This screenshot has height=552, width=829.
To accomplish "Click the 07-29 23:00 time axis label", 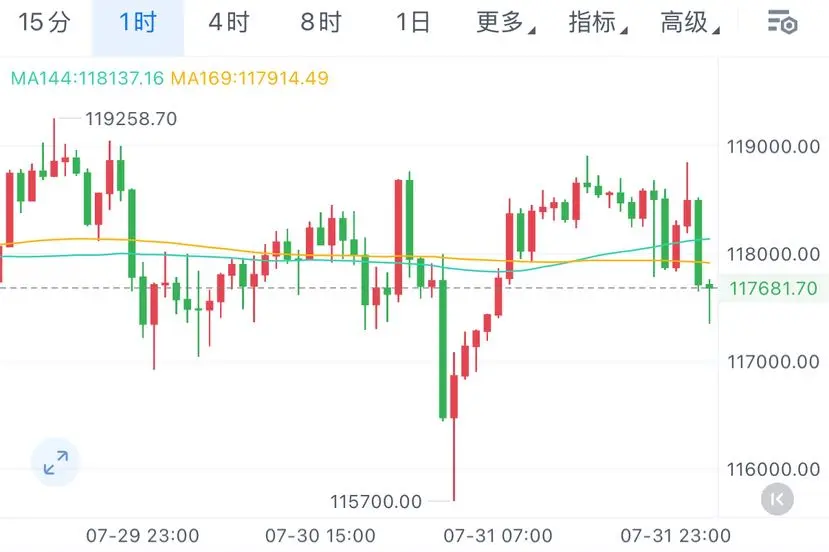I will click(143, 536).
